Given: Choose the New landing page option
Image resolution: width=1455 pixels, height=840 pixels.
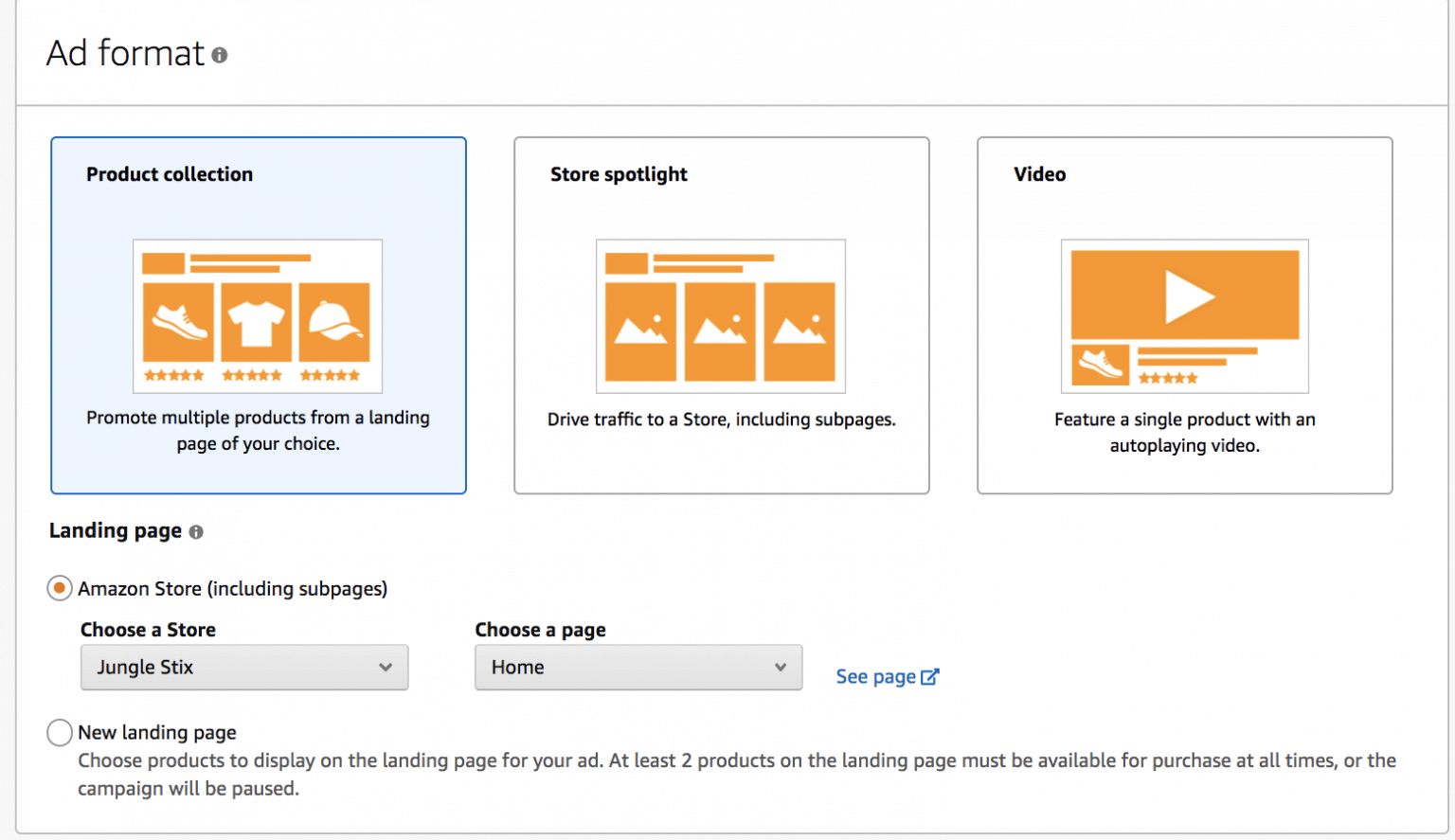Looking at the screenshot, I should [x=59, y=732].
